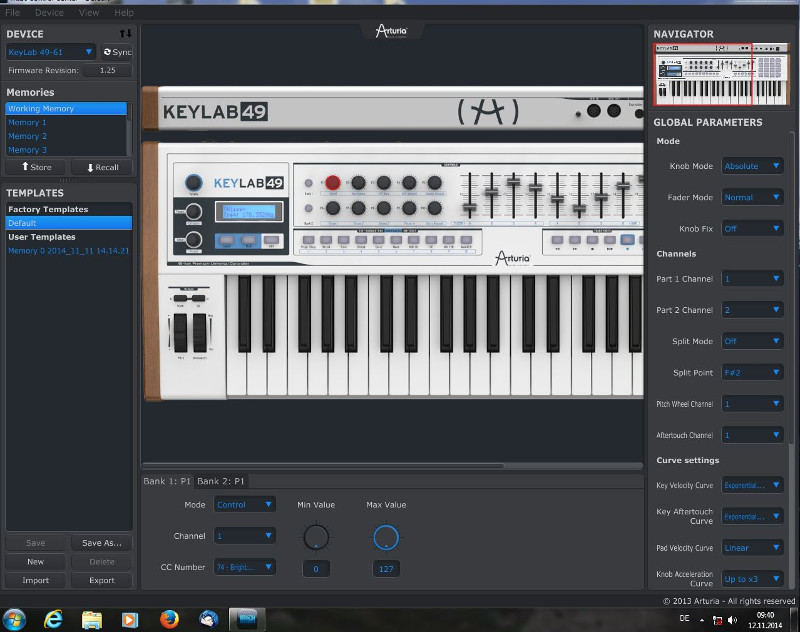Switch to the Bank 2: P1 tab
The width and height of the screenshot is (800, 632).
tap(221, 481)
